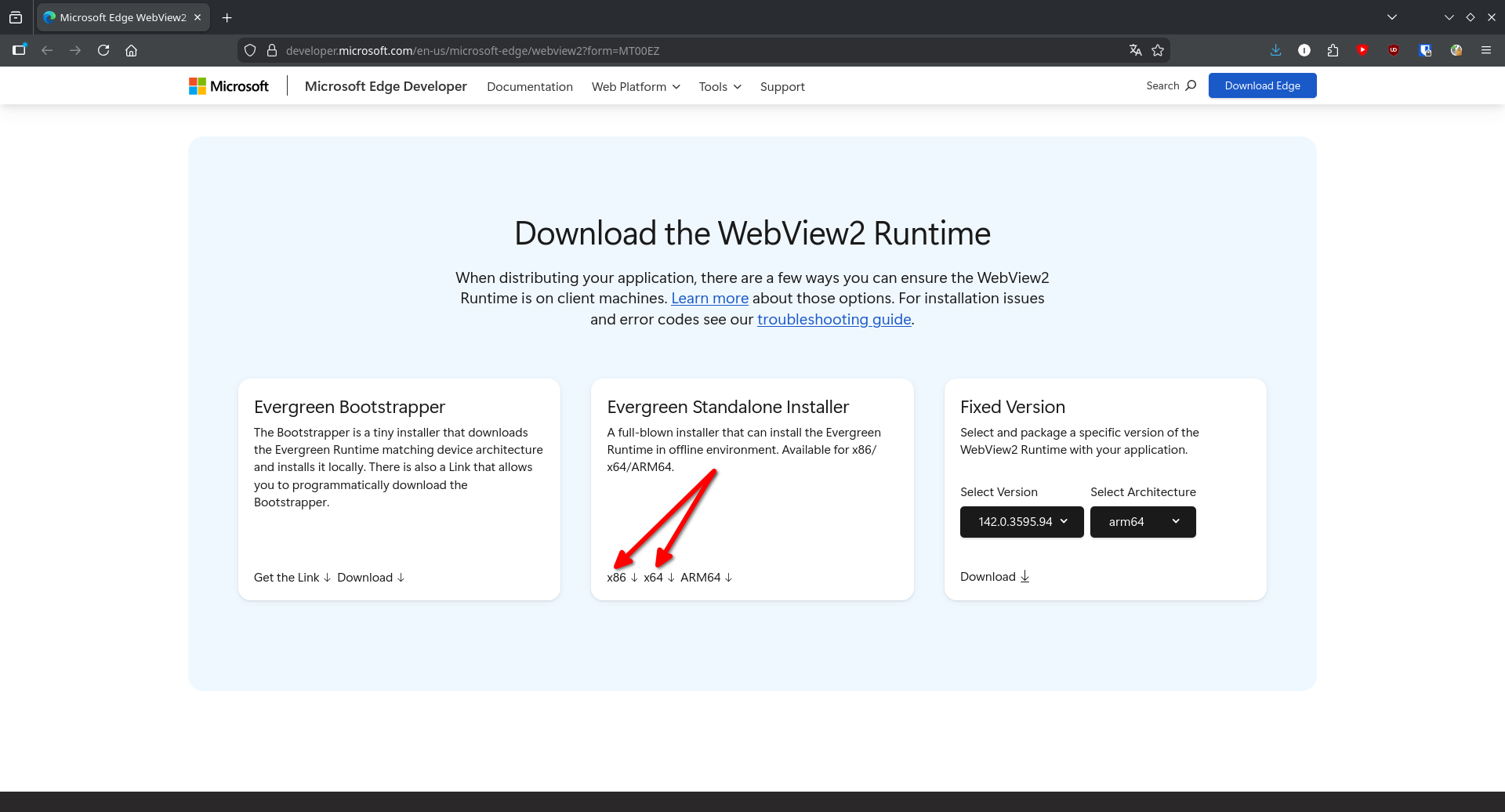Image resolution: width=1505 pixels, height=812 pixels.
Task: Open the extensions puzzle icon
Action: pyautogui.click(x=1333, y=50)
